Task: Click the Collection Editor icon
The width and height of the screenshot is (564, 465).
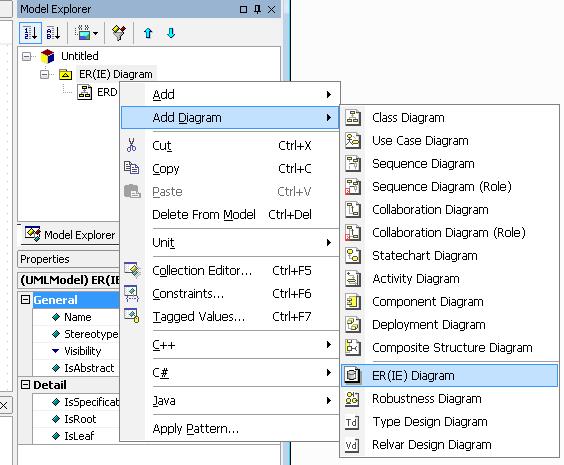Action: (132, 270)
